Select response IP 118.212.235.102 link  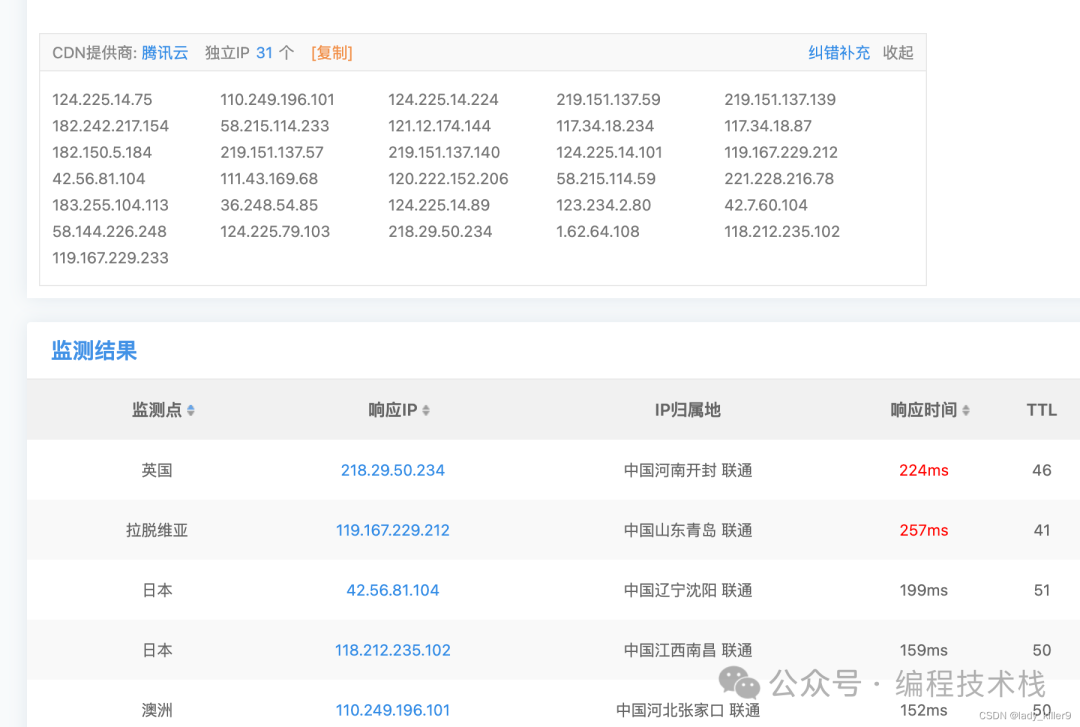coord(392,650)
